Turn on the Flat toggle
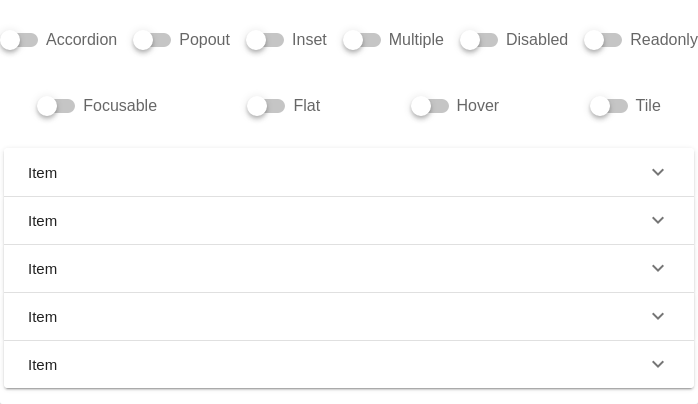The height and width of the screenshot is (404, 698). click(266, 106)
